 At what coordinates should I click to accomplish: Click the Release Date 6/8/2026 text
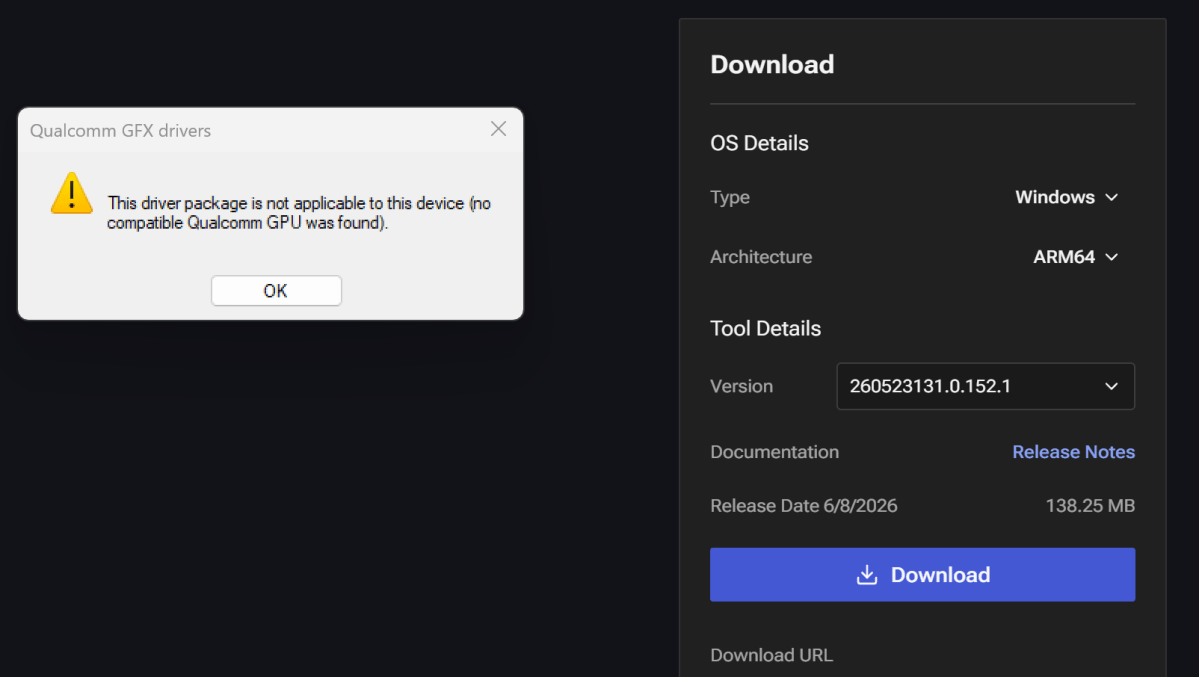point(803,506)
